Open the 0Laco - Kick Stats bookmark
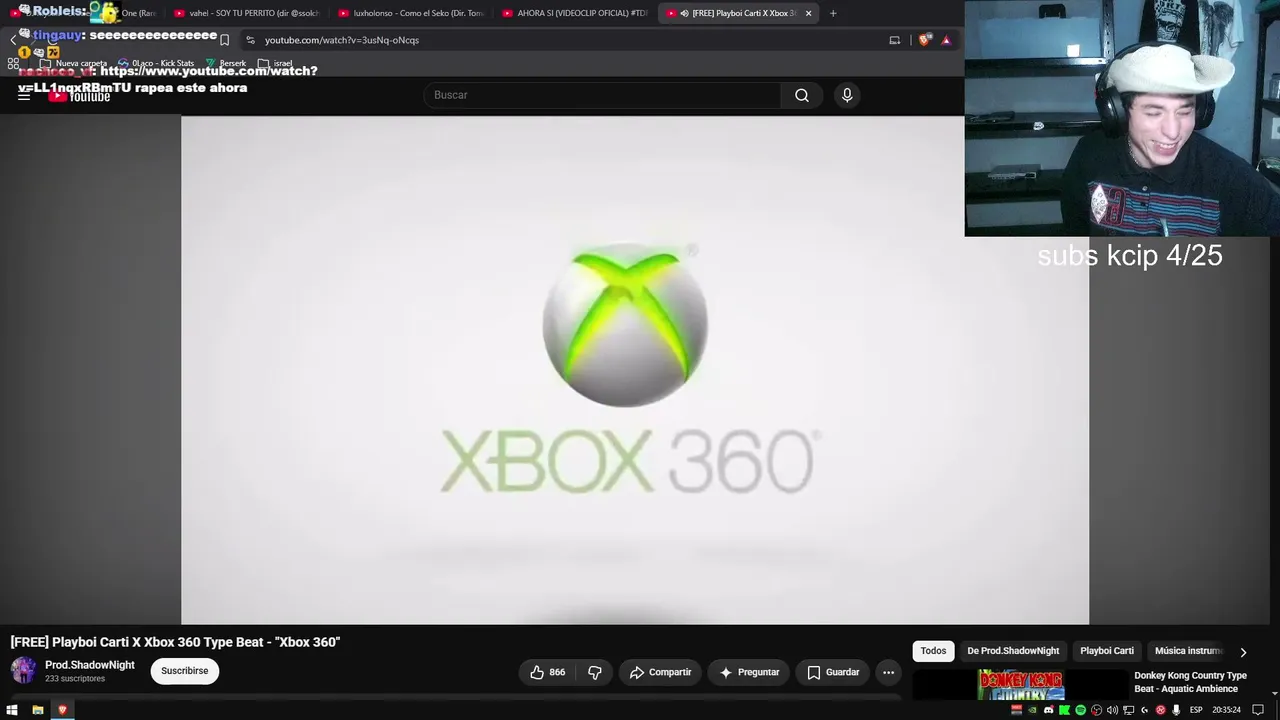Screen dimensions: 1280x720 tap(156, 63)
